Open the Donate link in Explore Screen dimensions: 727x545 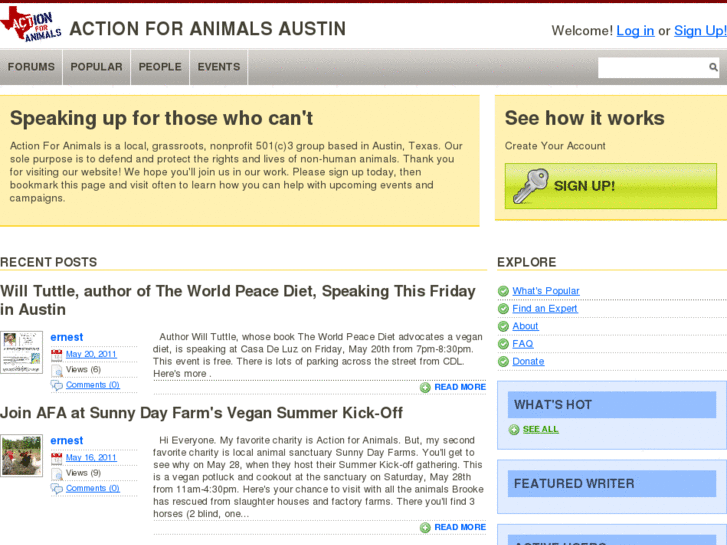click(x=528, y=362)
